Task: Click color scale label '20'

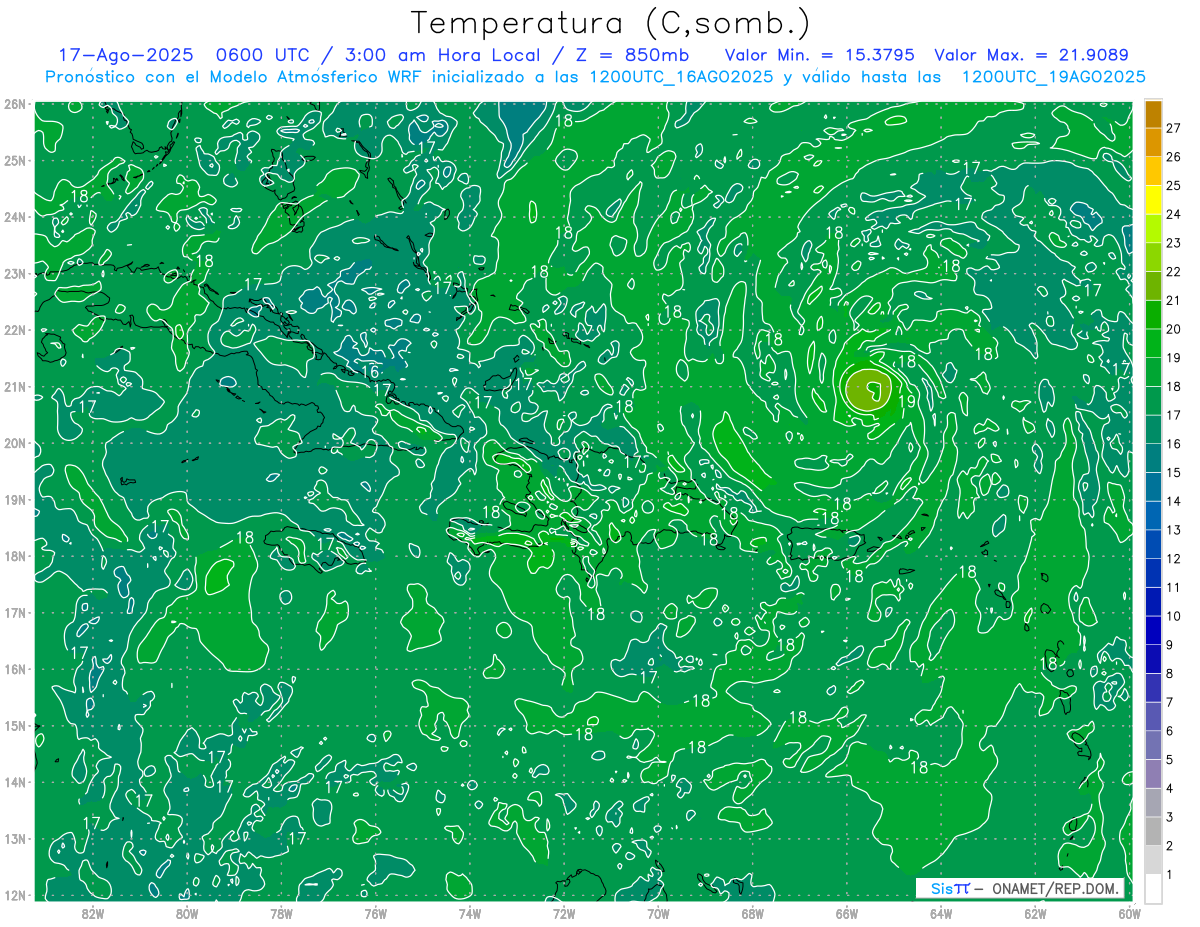Action: [x=1174, y=328]
